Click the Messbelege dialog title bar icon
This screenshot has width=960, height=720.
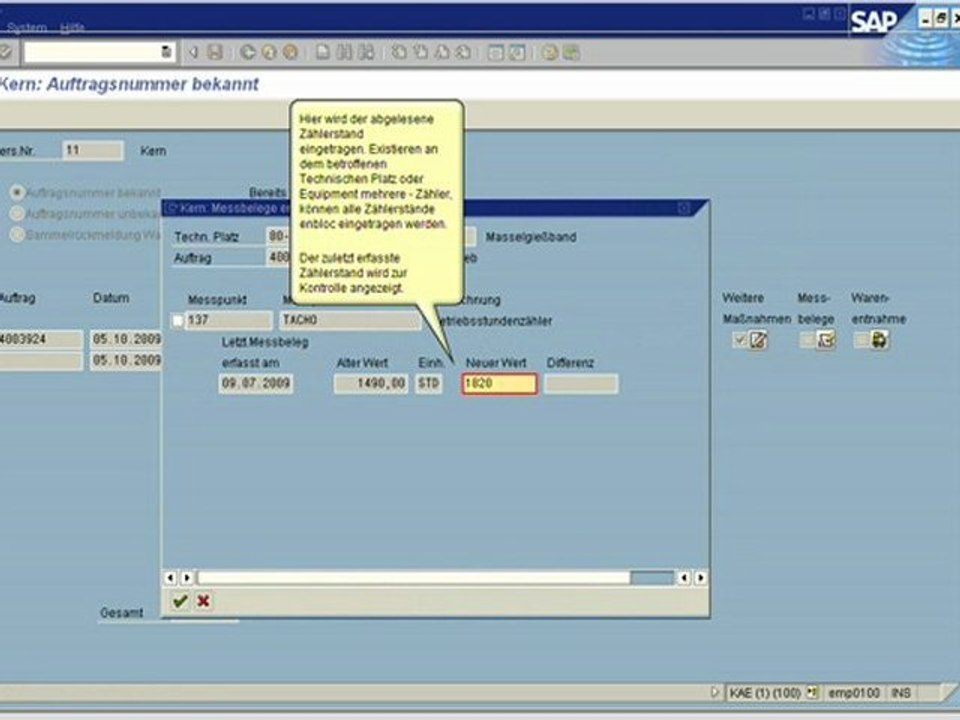pyautogui.click(x=171, y=209)
